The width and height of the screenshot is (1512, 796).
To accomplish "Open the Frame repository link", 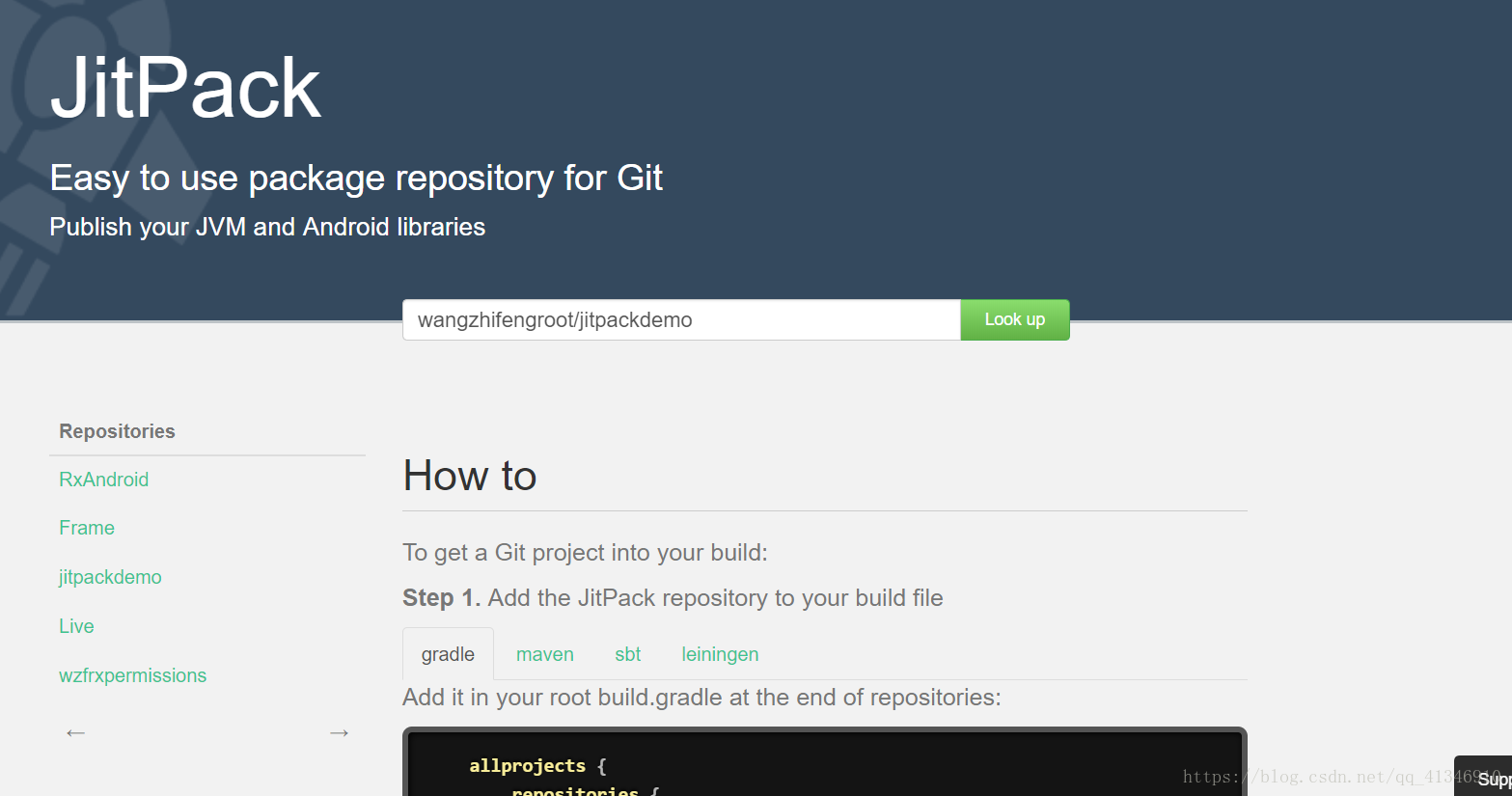I will [x=87, y=528].
